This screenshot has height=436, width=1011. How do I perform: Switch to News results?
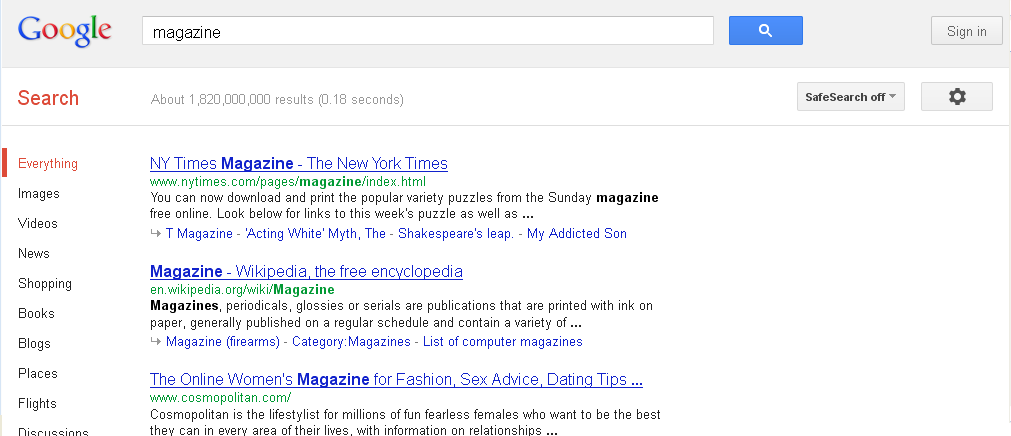pos(34,253)
